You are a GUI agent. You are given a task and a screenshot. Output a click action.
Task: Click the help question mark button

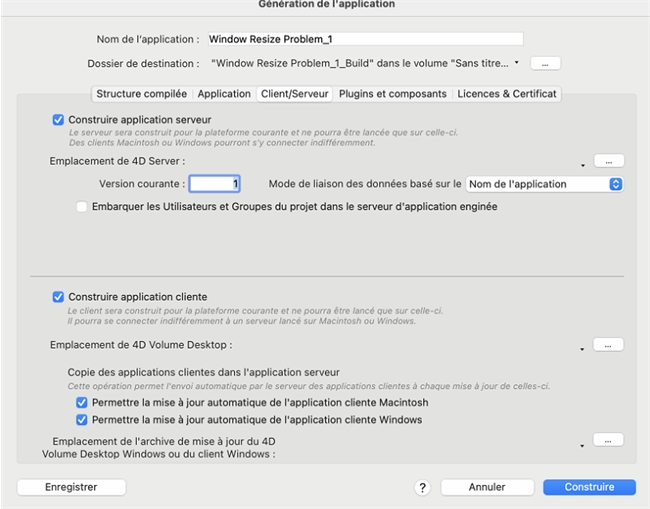[422, 487]
